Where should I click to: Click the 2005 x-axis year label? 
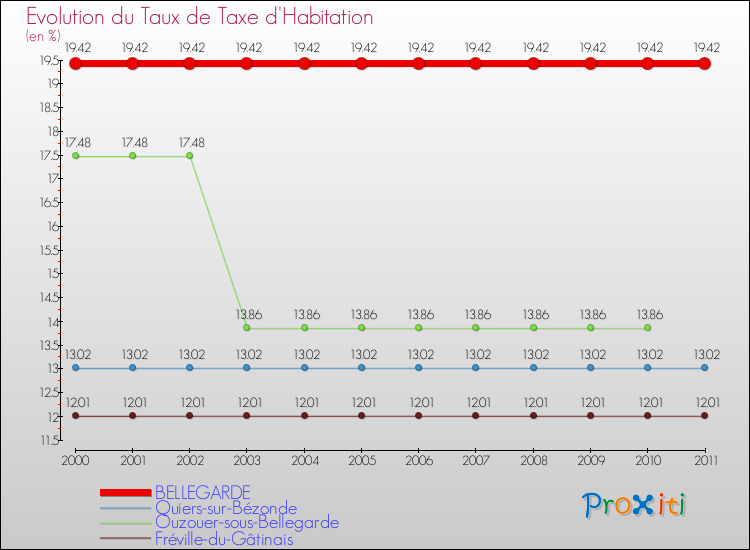tap(362, 460)
